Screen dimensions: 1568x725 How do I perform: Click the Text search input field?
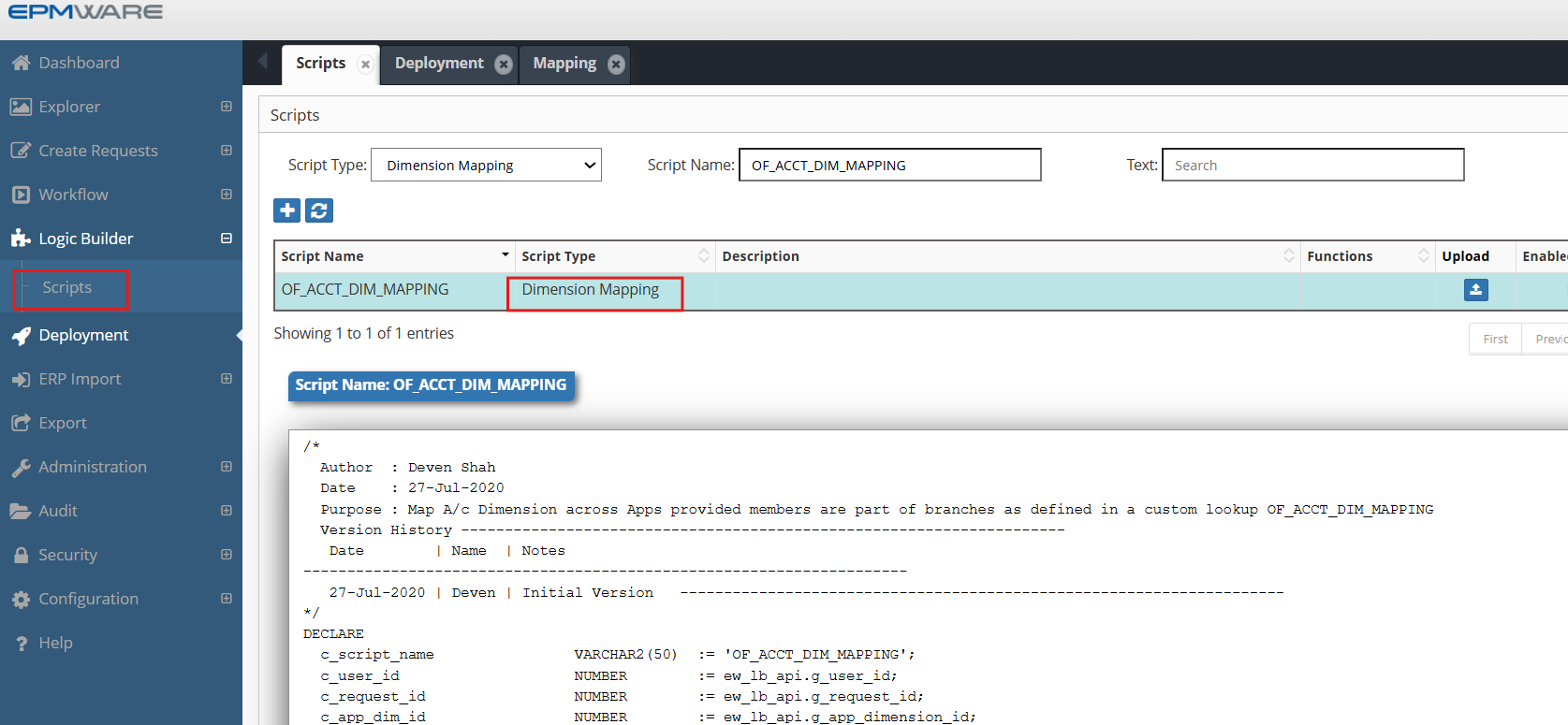1312,166
